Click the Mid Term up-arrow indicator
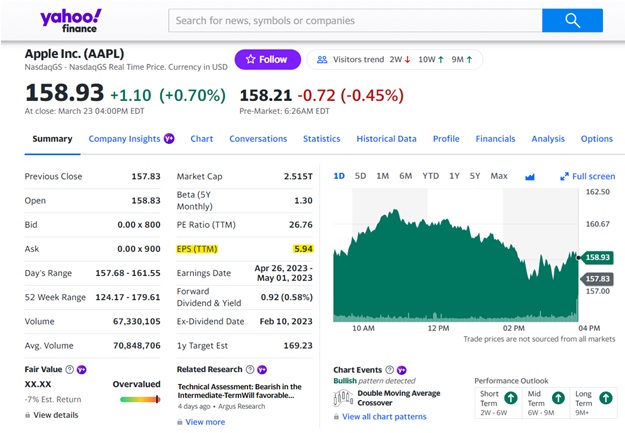Viewport: 625px width, 433px height. click(x=558, y=398)
